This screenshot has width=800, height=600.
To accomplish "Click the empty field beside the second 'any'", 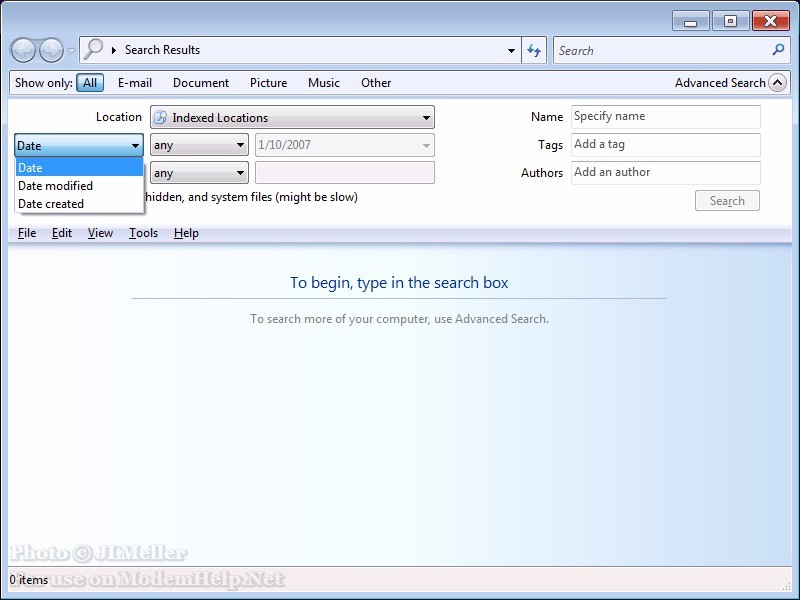I will pyautogui.click(x=345, y=172).
